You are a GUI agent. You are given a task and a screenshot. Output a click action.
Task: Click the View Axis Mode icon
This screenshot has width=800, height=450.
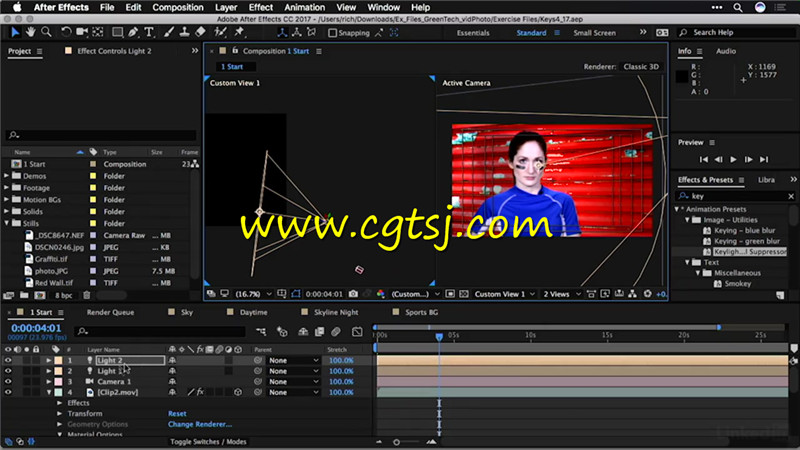coord(311,32)
